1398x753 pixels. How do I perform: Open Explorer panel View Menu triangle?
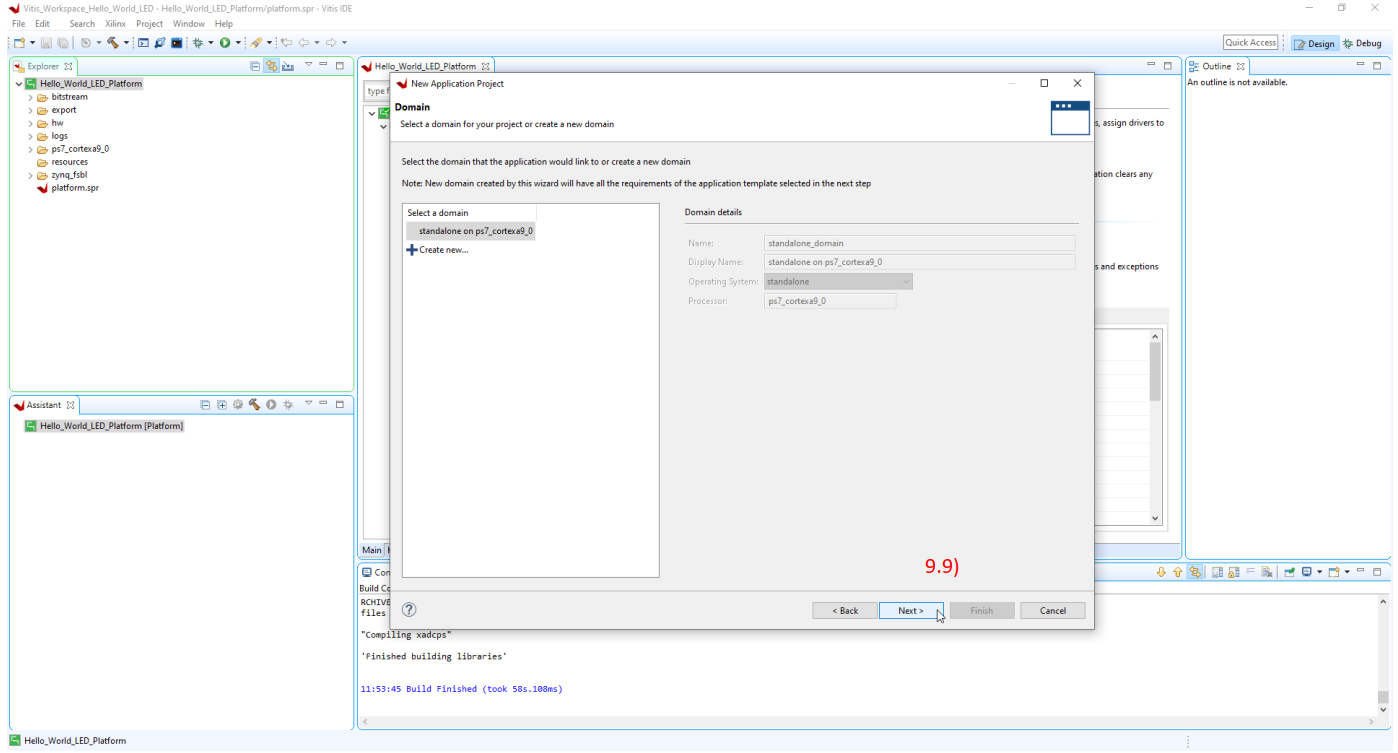(308, 65)
